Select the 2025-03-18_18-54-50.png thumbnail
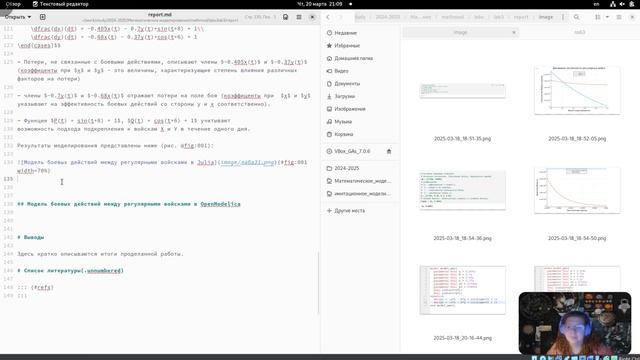 coord(577,190)
